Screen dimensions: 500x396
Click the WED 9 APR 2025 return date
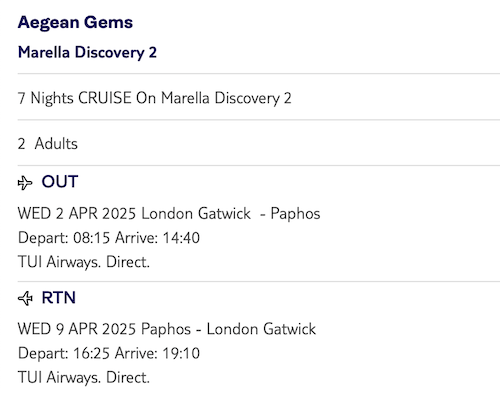click(x=77, y=329)
